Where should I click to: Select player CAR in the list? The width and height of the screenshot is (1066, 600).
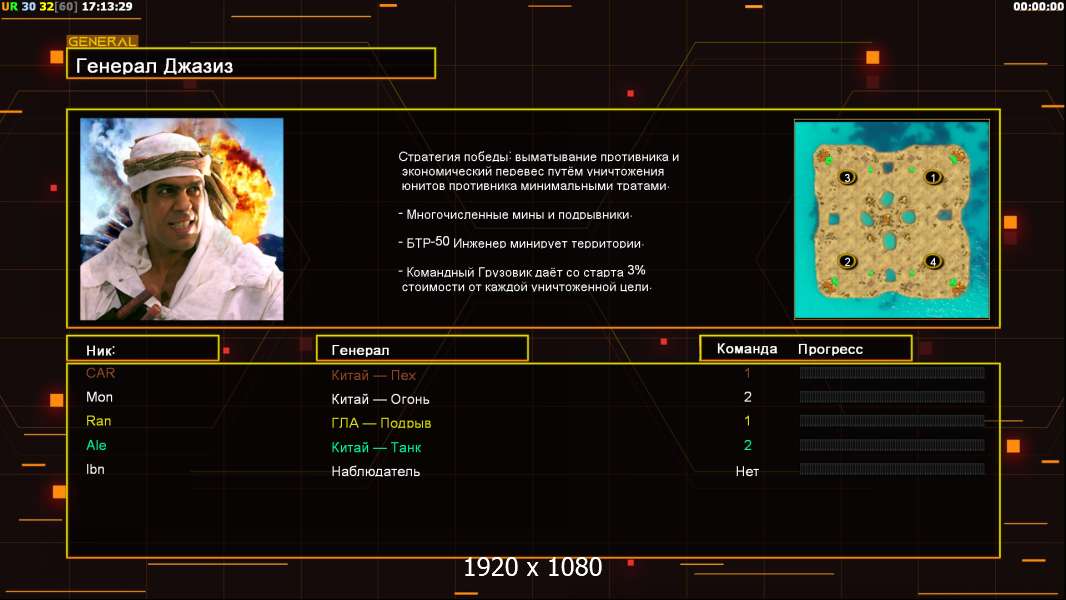(x=101, y=373)
